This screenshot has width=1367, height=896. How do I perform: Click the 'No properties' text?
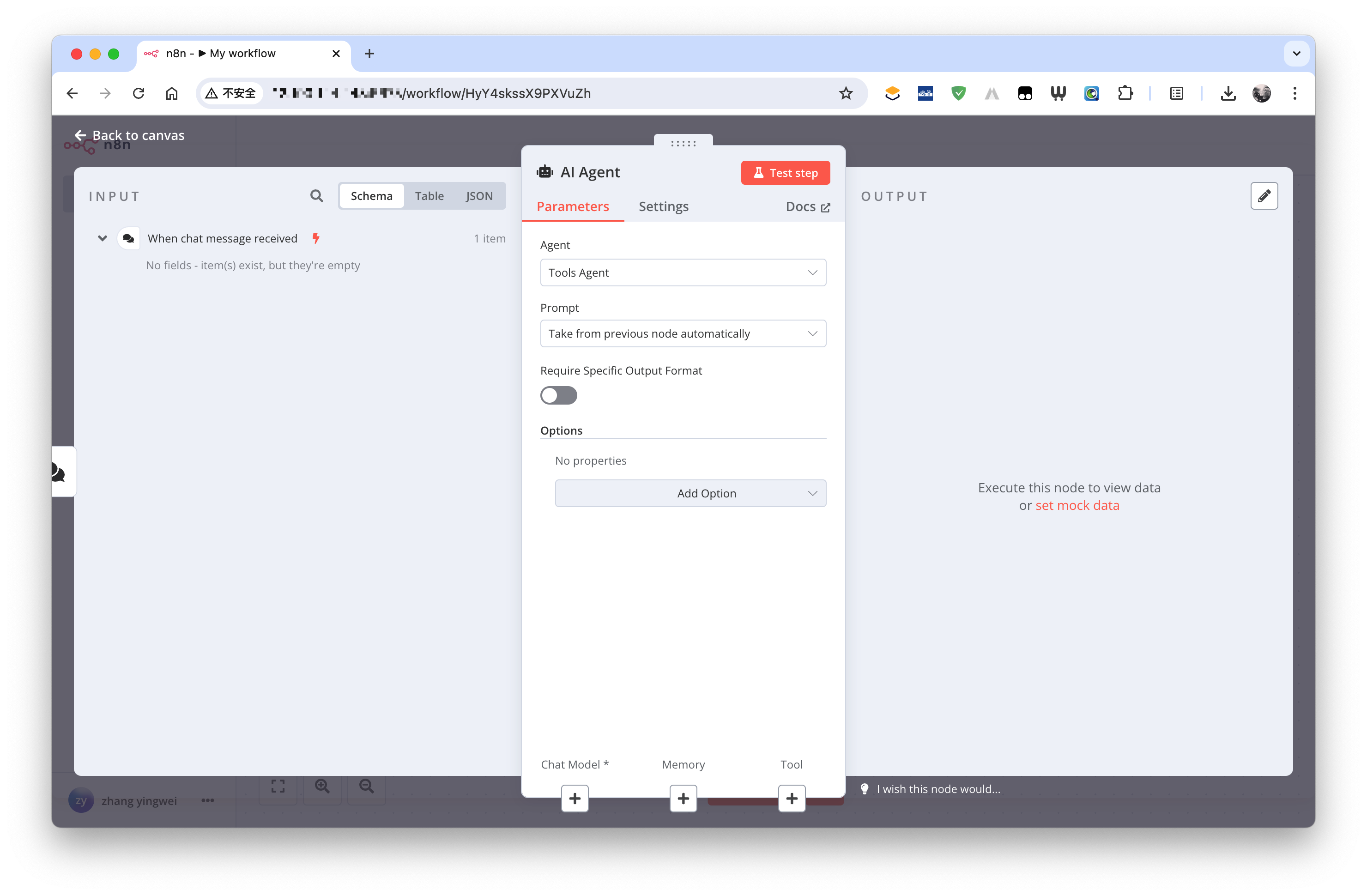click(591, 460)
